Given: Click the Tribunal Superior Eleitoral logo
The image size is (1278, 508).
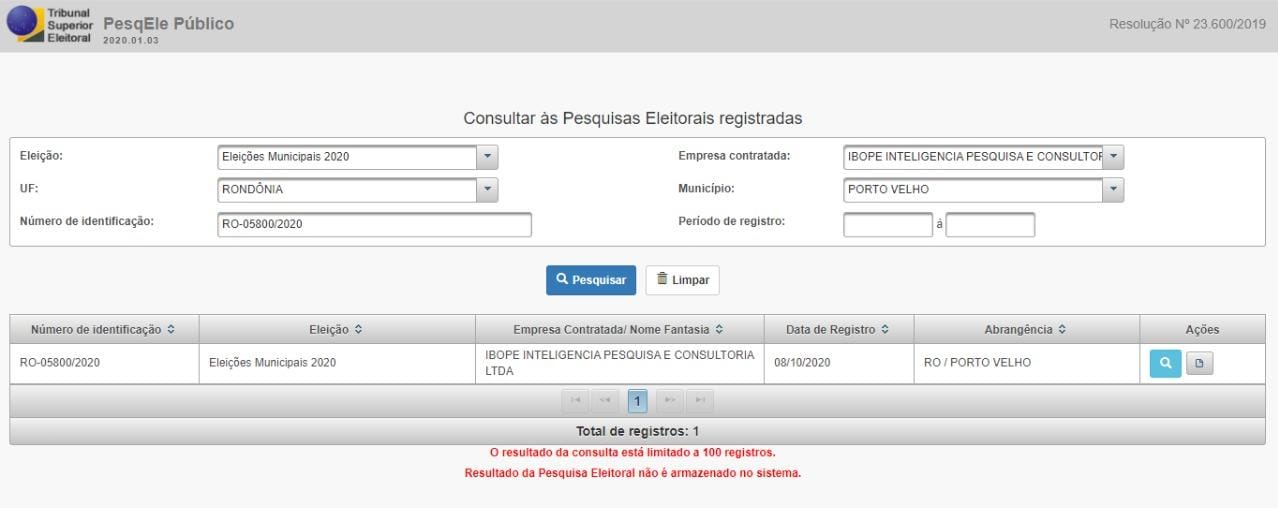Looking at the screenshot, I should coord(50,25).
